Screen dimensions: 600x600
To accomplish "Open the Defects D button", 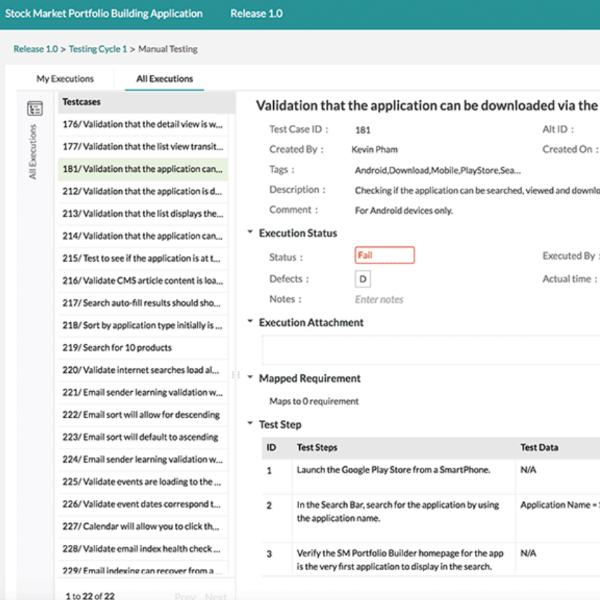I will (362, 279).
